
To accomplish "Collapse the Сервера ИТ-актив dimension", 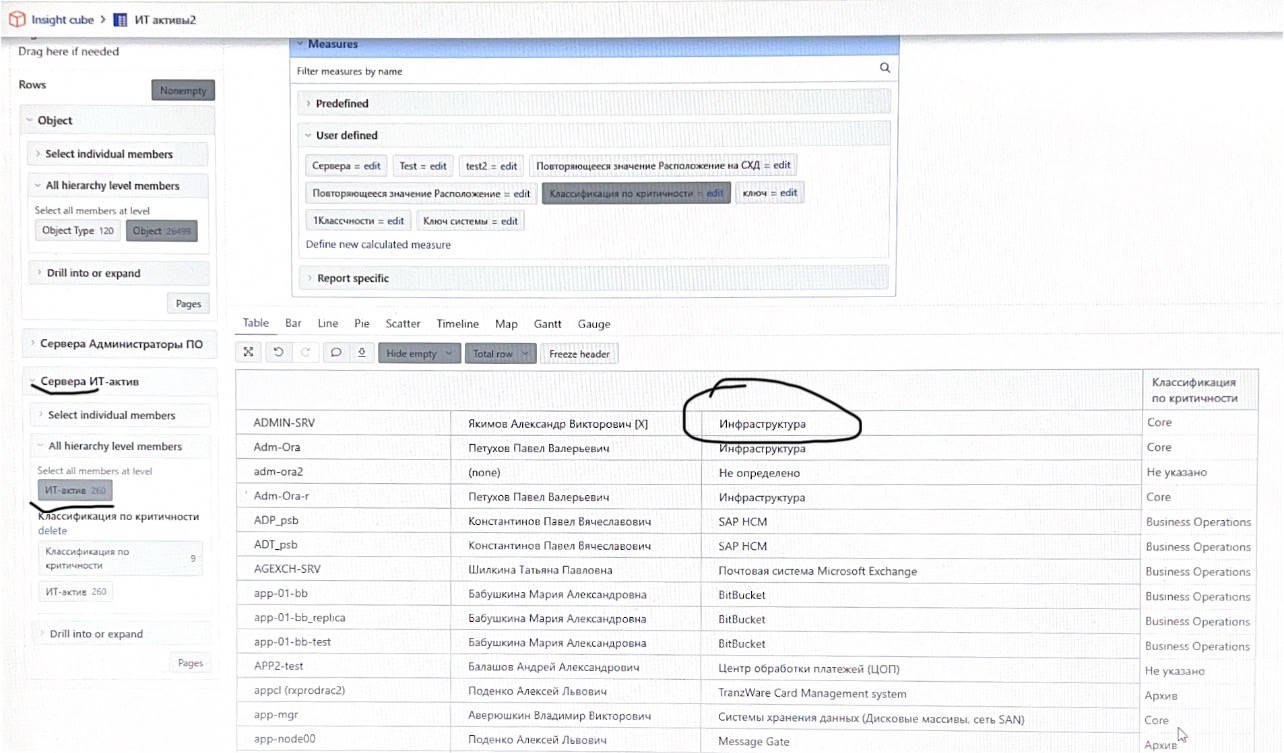I will coord(119,381).
